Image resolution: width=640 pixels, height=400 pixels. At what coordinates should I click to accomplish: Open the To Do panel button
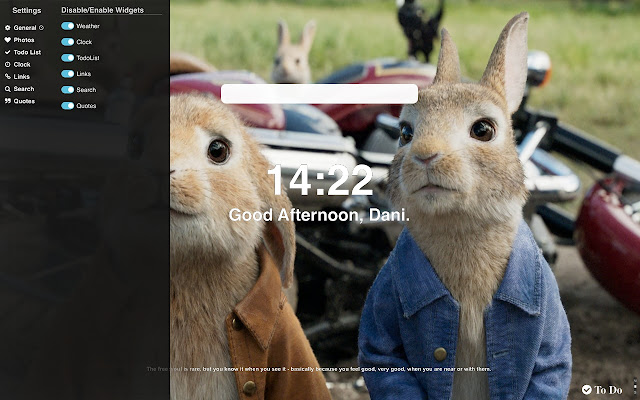tap(602, 390)
